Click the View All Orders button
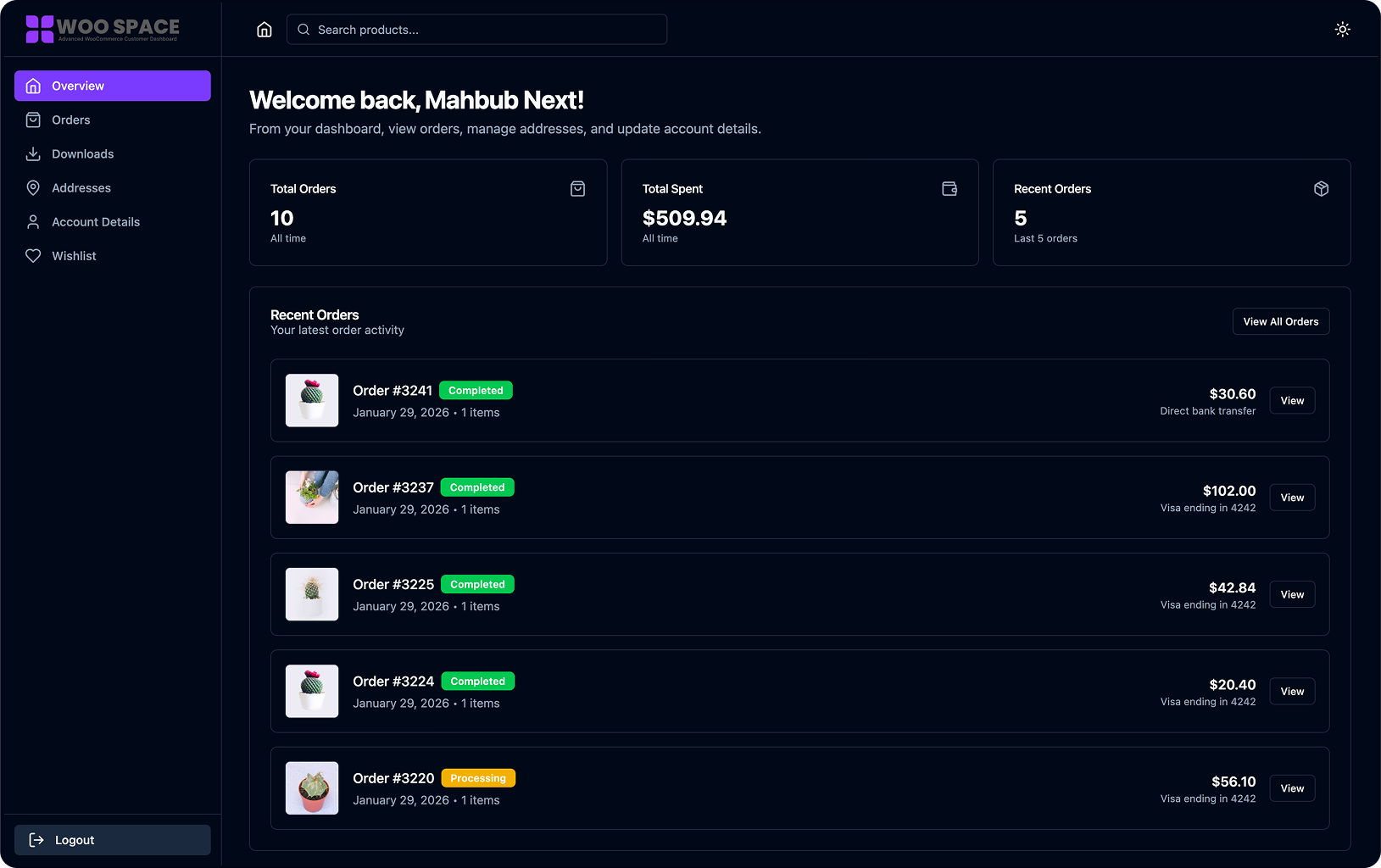 [1280, 321]
